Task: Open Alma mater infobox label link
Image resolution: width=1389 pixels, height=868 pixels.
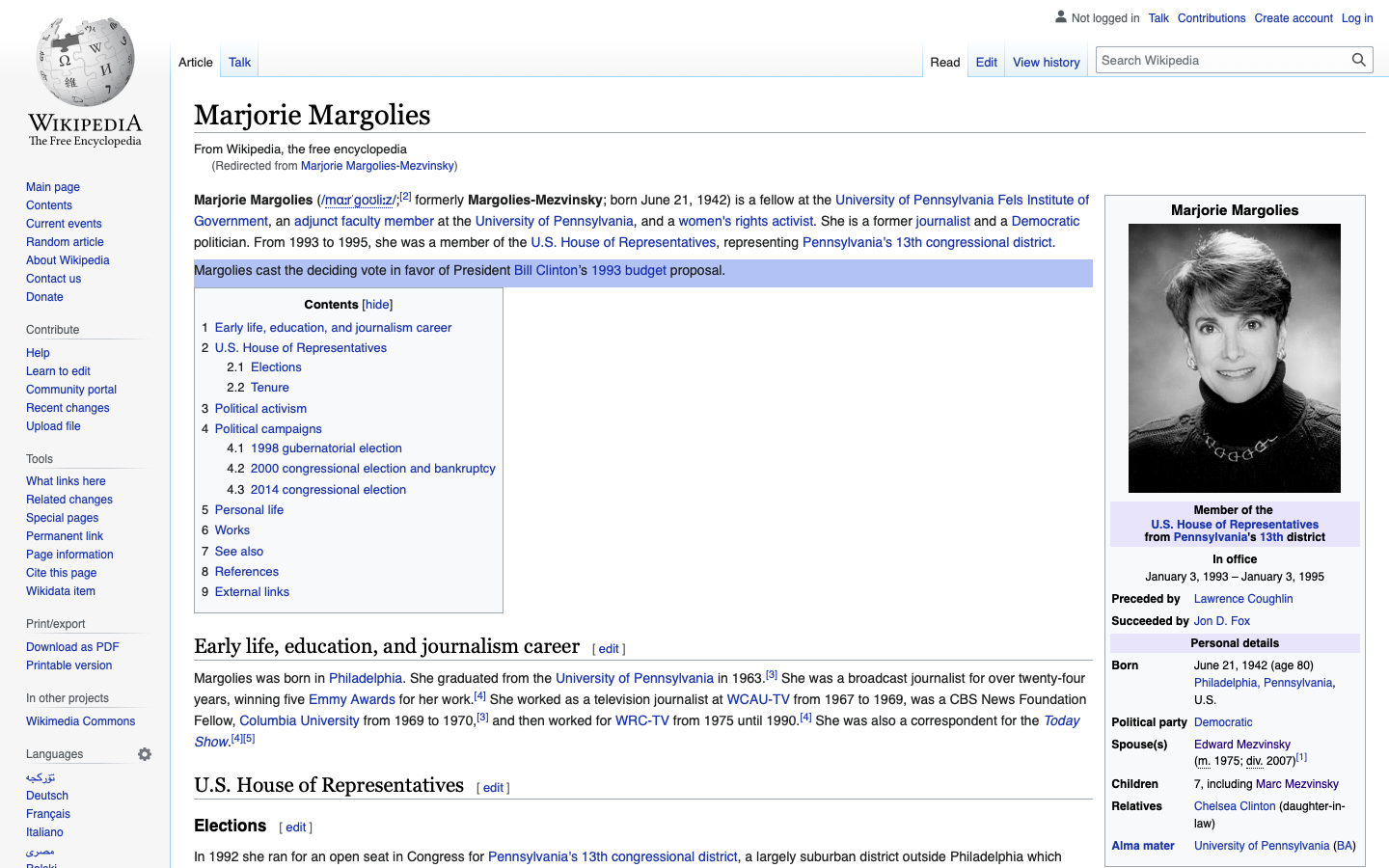Action: (x=1143, y=846)
